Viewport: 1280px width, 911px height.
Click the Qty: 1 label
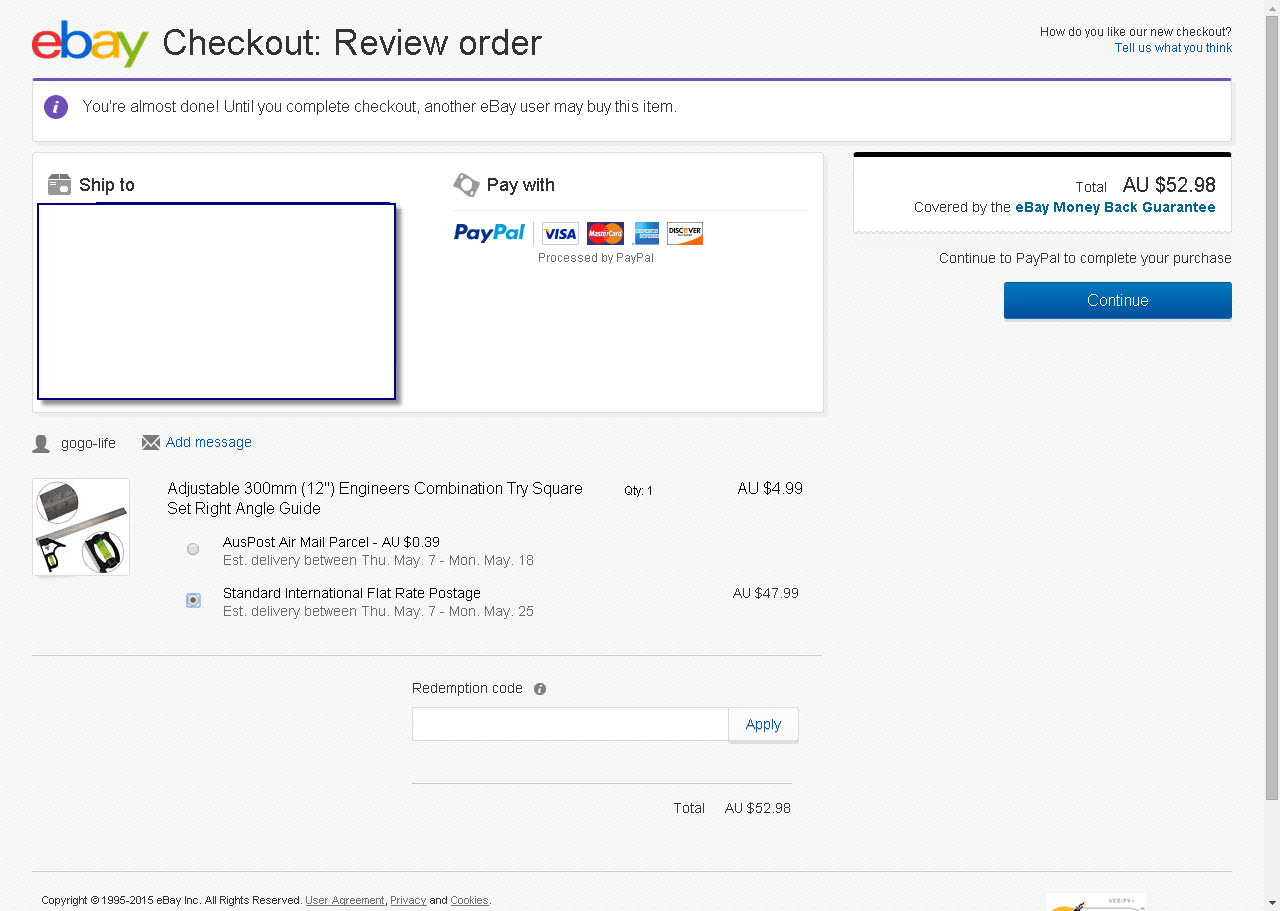(x=638, y=491)
